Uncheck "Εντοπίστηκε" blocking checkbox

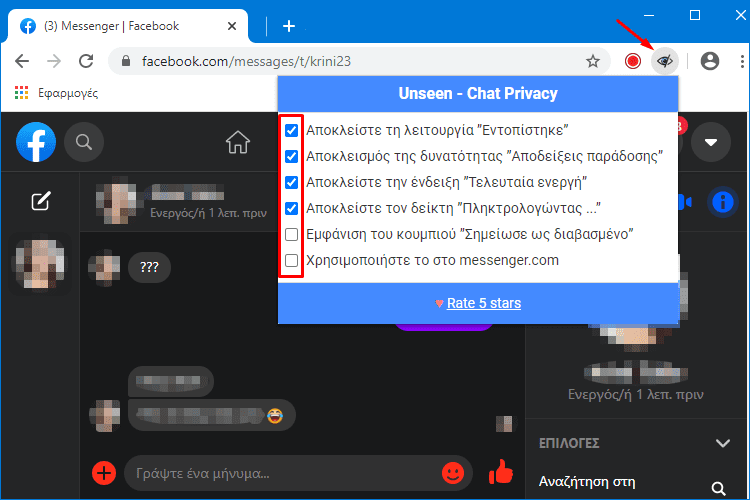(x=291, y=130)
